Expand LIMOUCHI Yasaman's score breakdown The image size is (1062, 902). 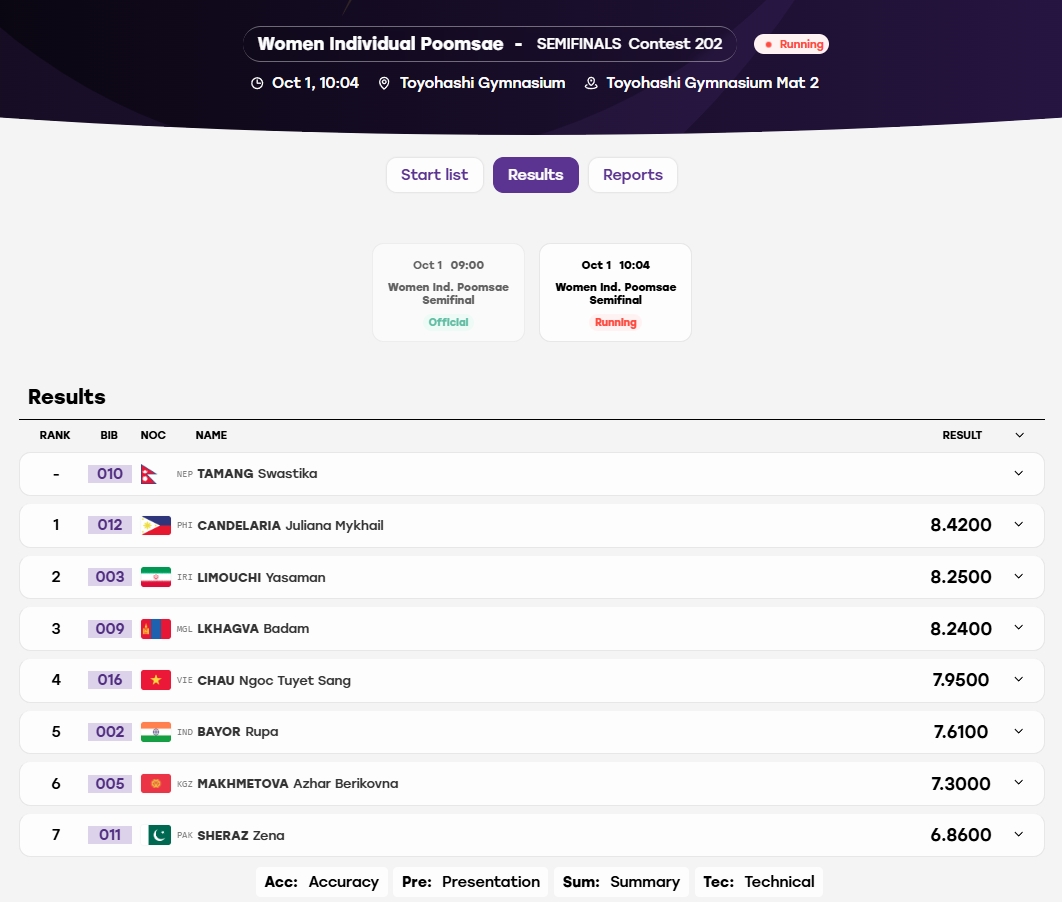(x=1019, y=576)
